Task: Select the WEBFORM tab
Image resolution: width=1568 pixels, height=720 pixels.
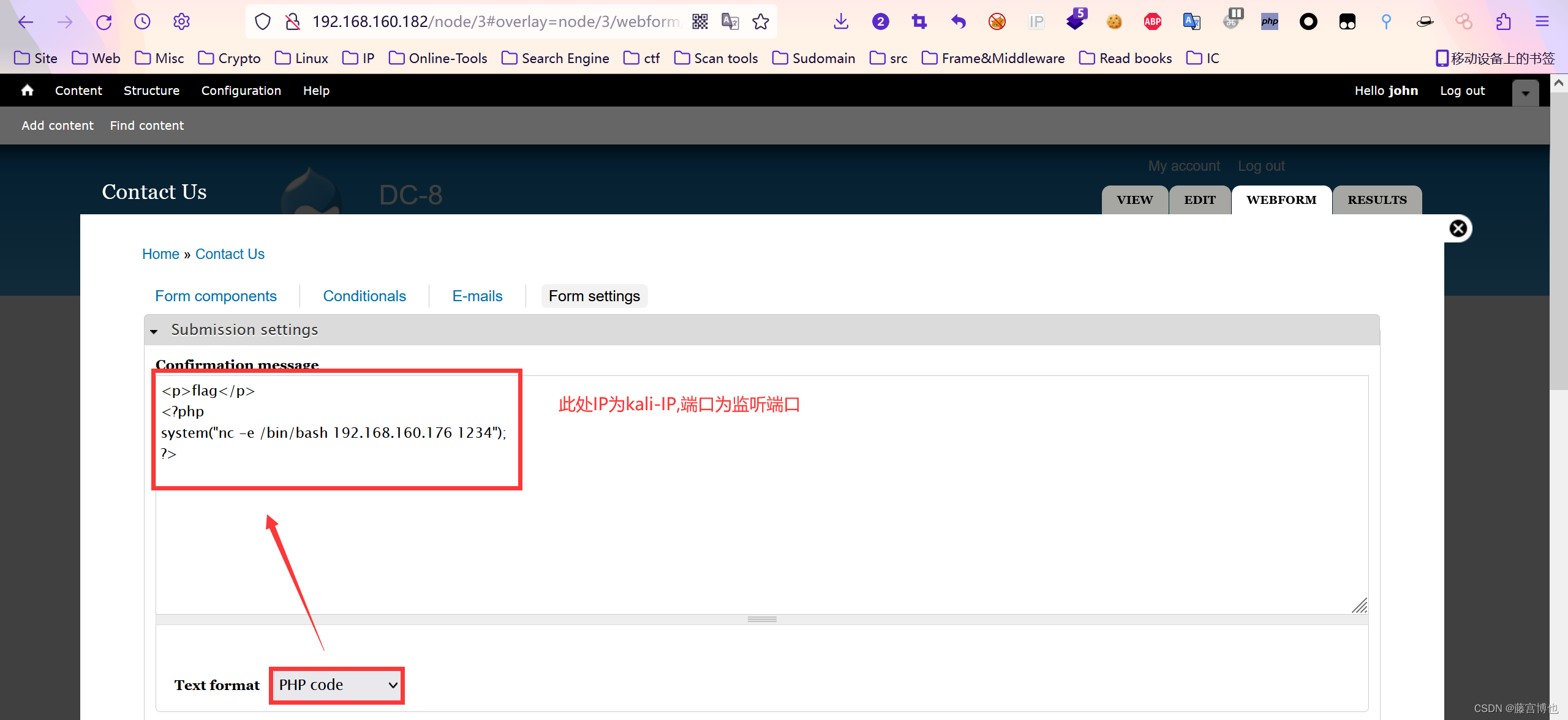Action: [1281, 200]
